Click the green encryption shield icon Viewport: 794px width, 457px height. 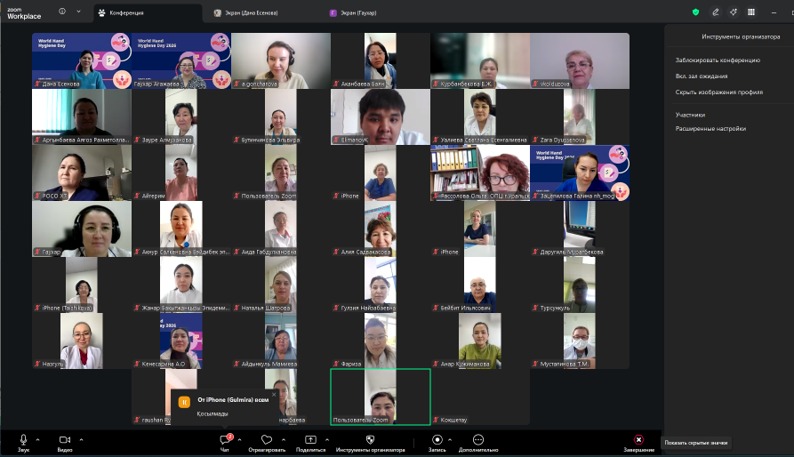696,12
